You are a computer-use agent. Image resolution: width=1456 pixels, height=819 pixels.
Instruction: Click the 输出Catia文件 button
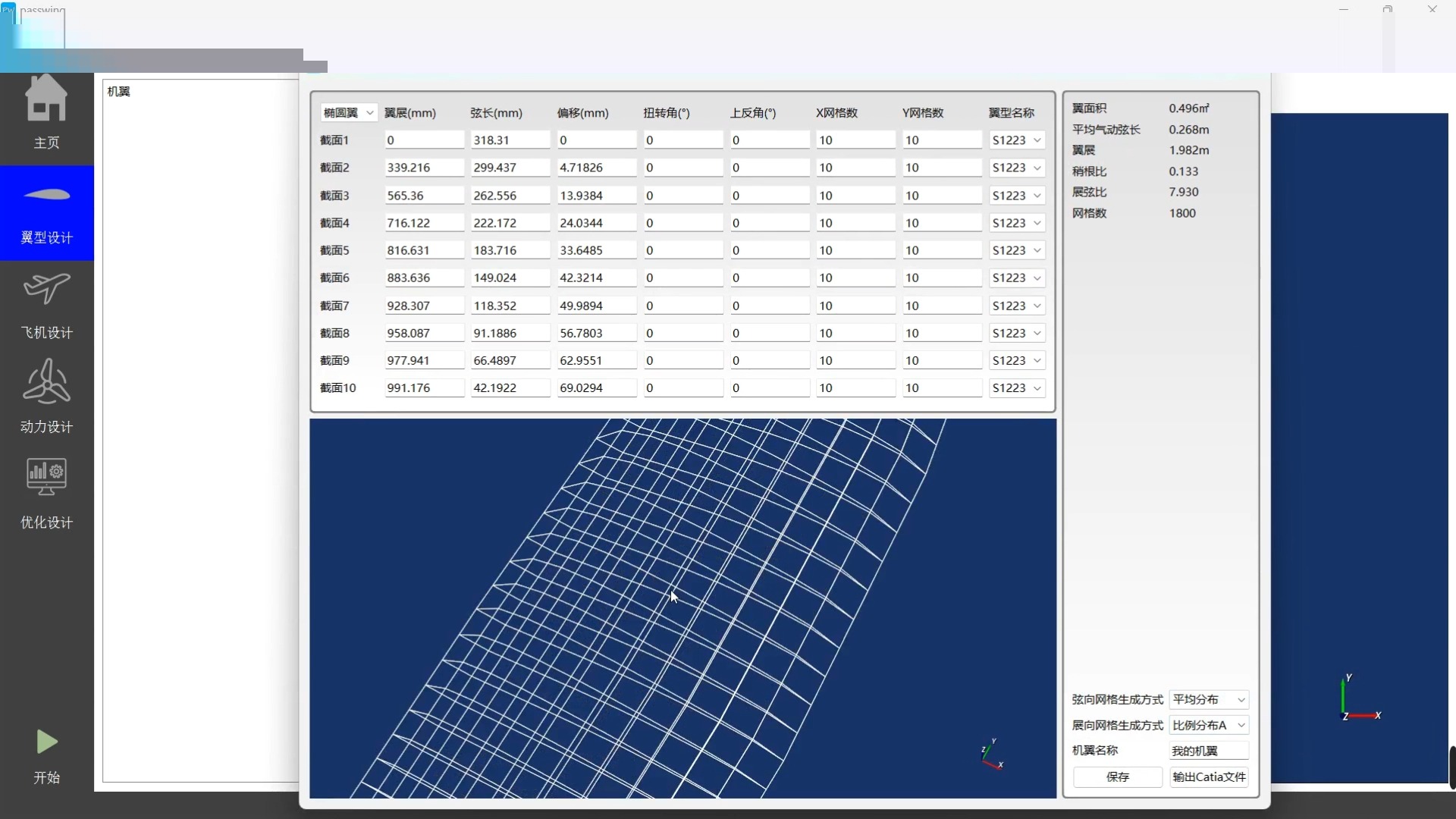(1209, 777)
